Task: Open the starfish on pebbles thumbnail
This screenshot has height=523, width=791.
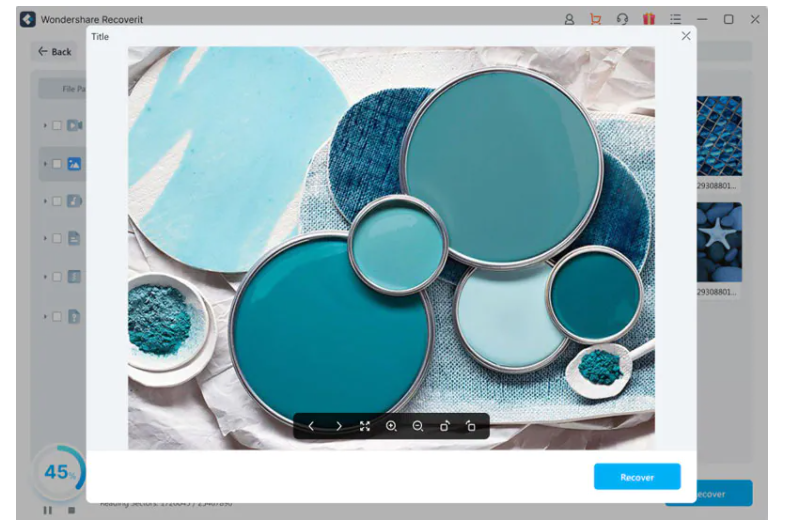Action: [719, 242]
